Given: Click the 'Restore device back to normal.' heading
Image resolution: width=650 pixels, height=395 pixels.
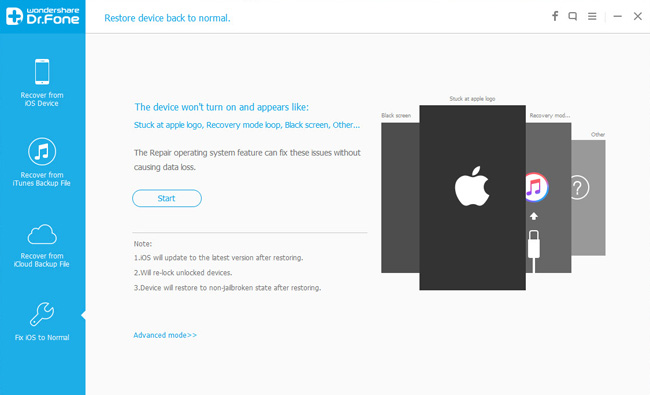Looking at the screenshot, I should pos(167,18).
